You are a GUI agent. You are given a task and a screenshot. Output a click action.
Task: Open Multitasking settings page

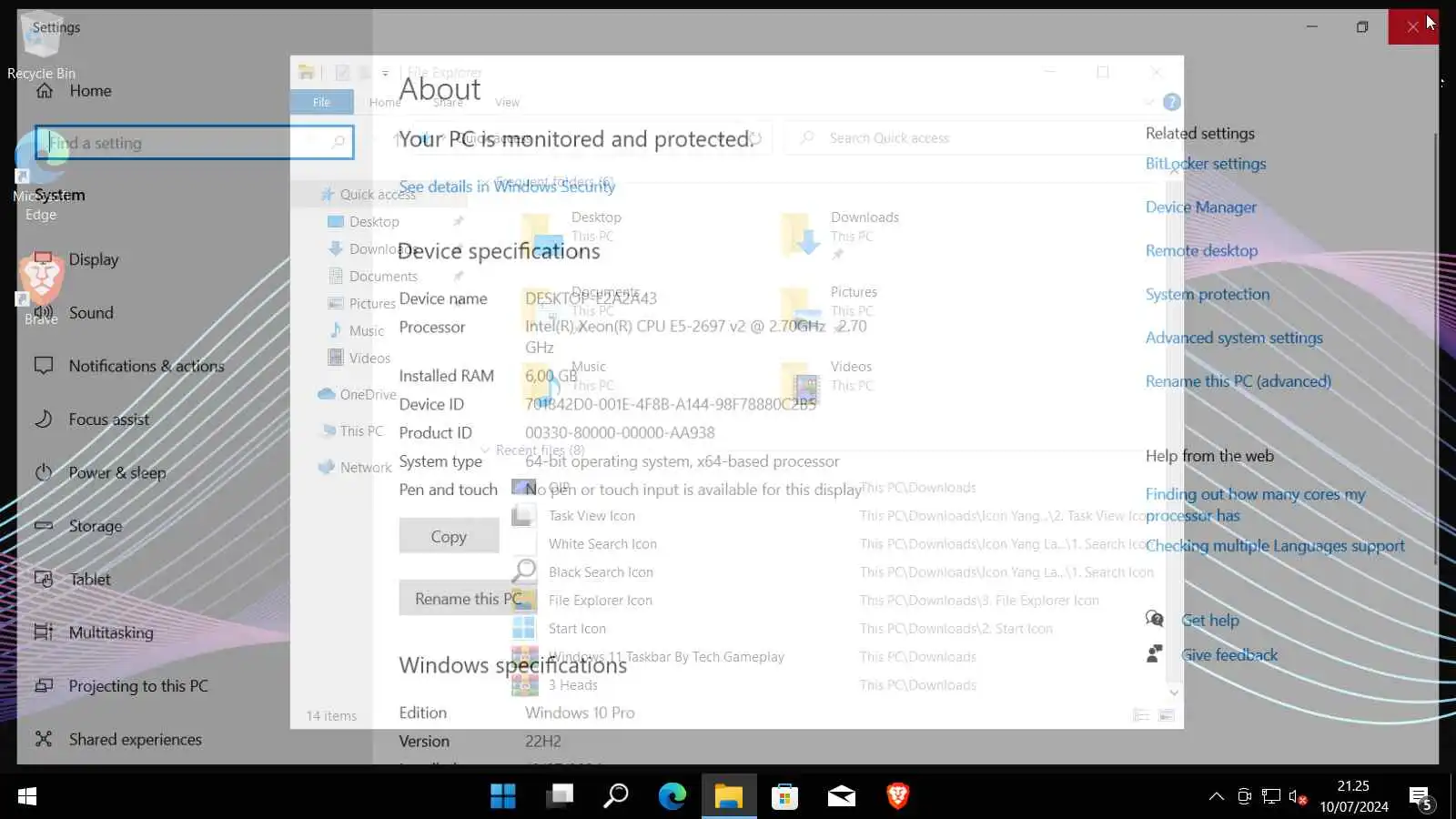click(93, 632)
